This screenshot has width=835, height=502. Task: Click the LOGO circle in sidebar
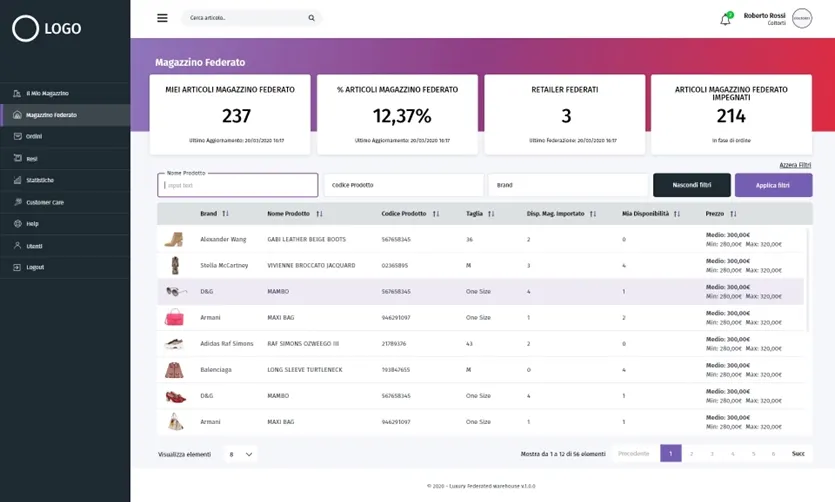[26, 28]
